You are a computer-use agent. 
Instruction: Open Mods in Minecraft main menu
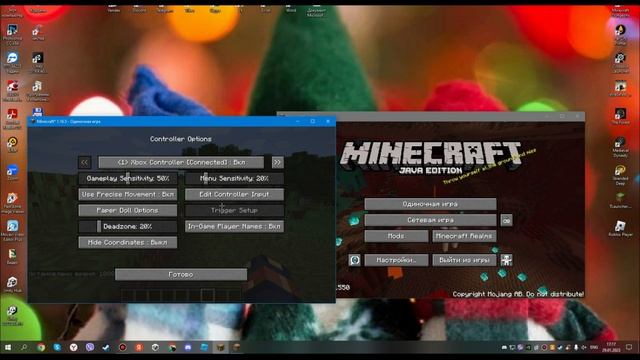click(396, 236)
